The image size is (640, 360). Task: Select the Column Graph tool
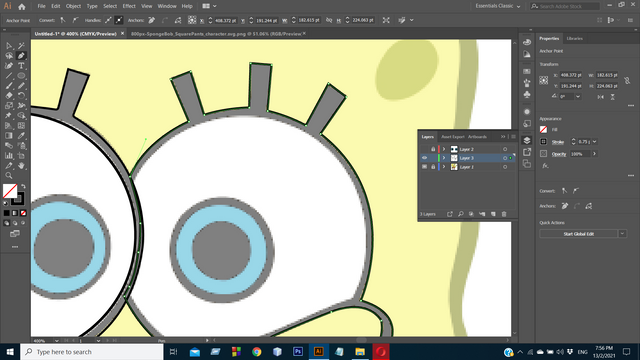coord(9,156)
